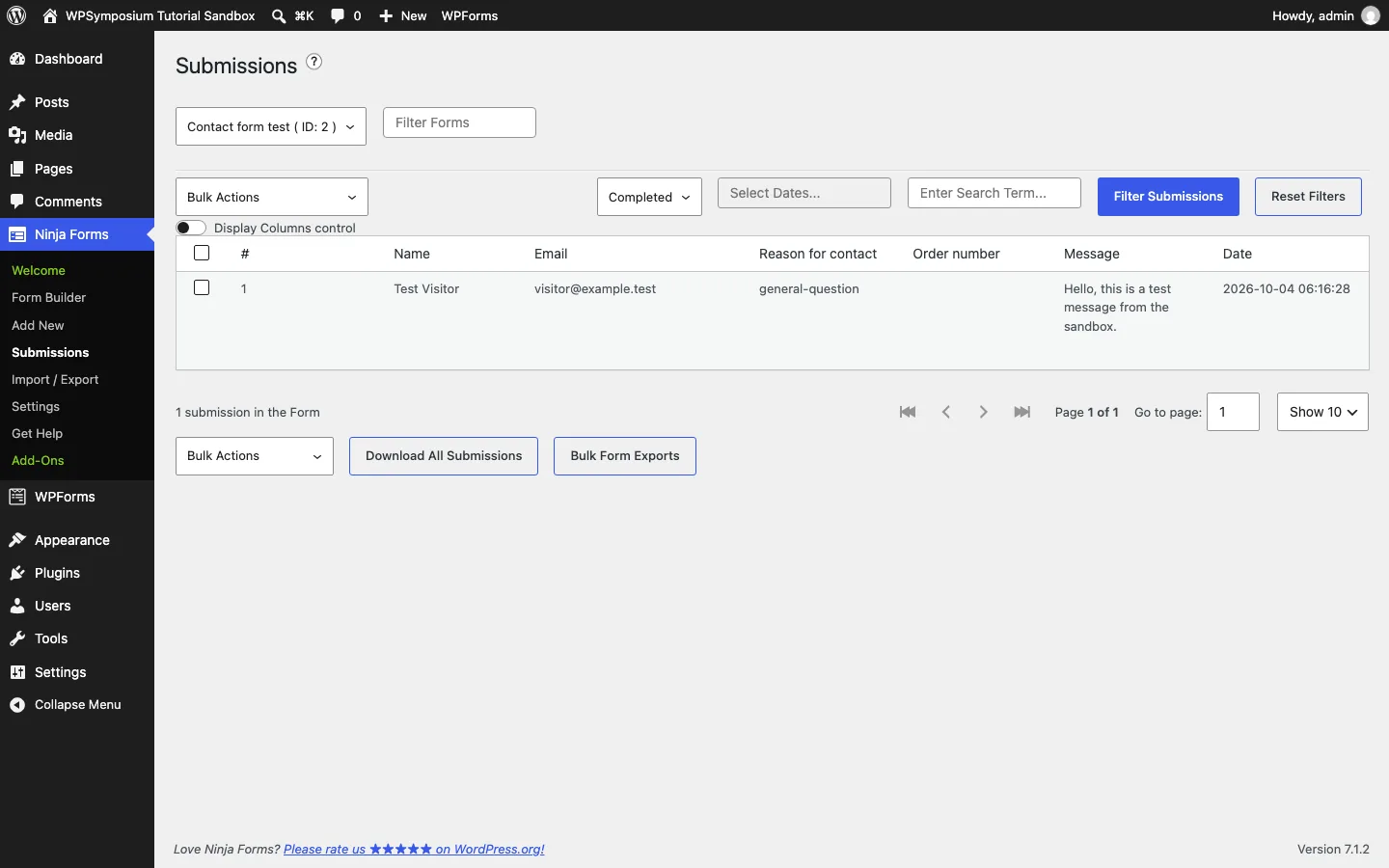Viewport: 1389px width, 868px height.
Task: Open the Contact form test form selector
Action: point(271,126)
